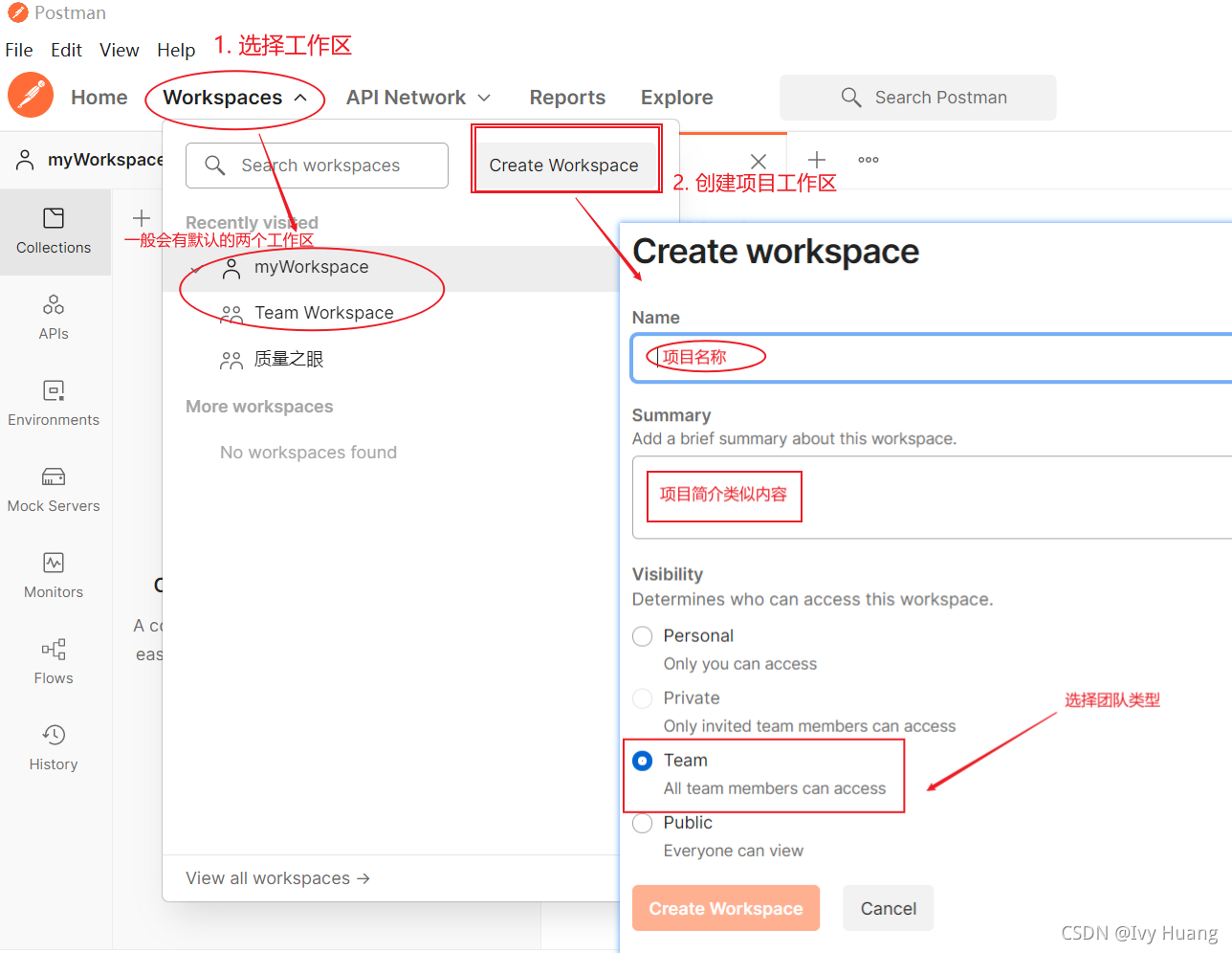Screen dimensions: 1232x953
Task: Click the team icon of 质量之眼 workspace
Action: [231, 360]
